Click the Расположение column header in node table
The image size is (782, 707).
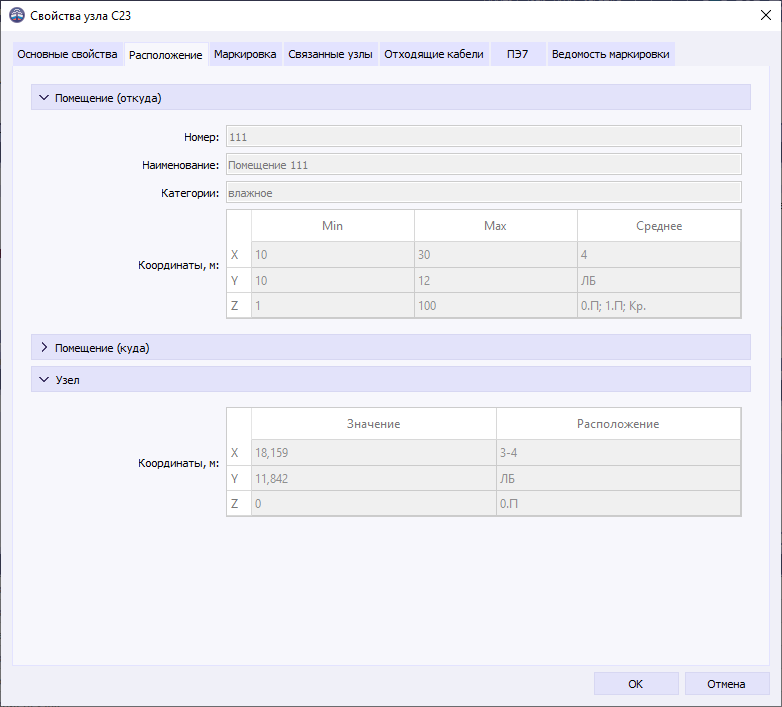[618, 424]
